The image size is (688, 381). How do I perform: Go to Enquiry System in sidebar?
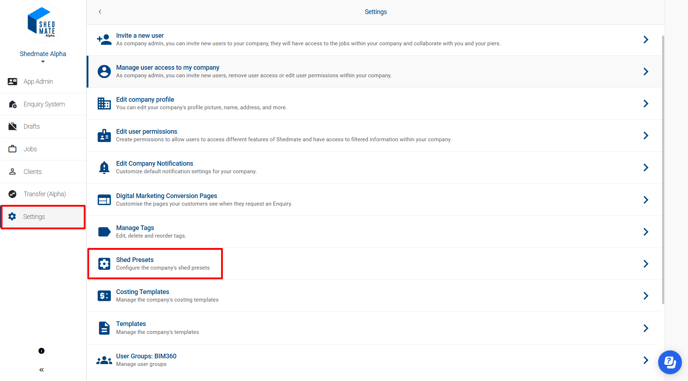[x=43, y=104]
